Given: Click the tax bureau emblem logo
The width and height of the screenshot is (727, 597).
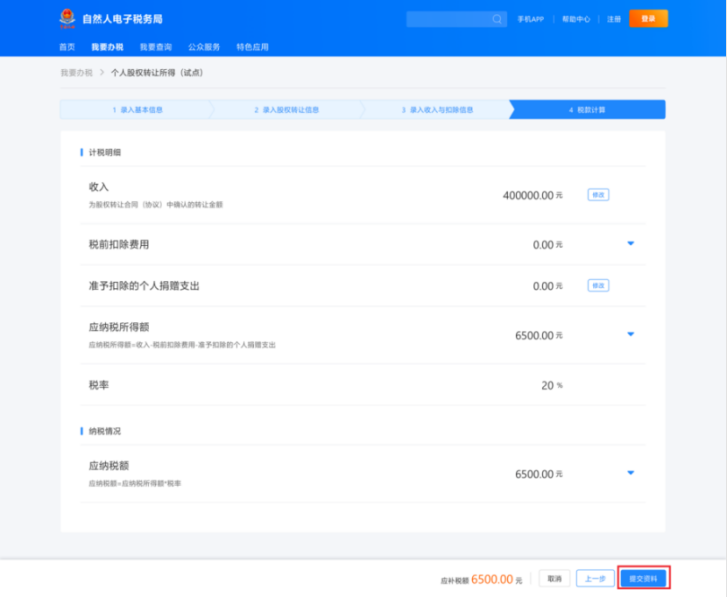Looking at the screenshot, I should 66,18.
